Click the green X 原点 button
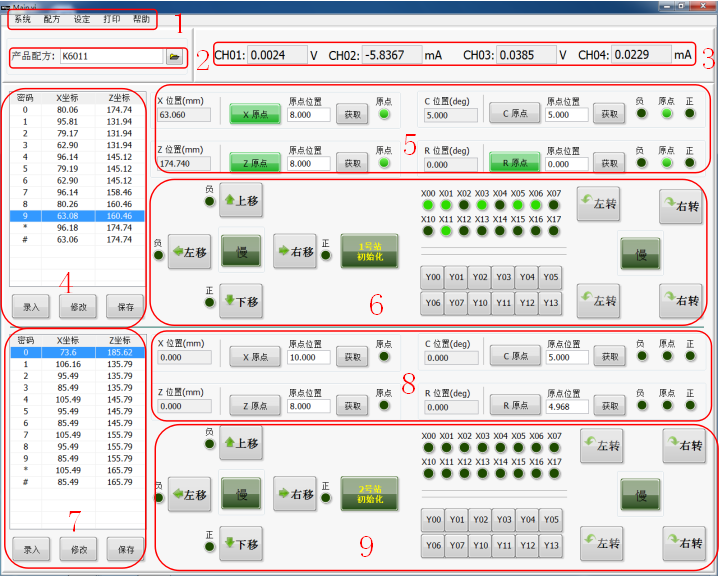This screenshot has width=723, height=576. (x=254, y=115)
